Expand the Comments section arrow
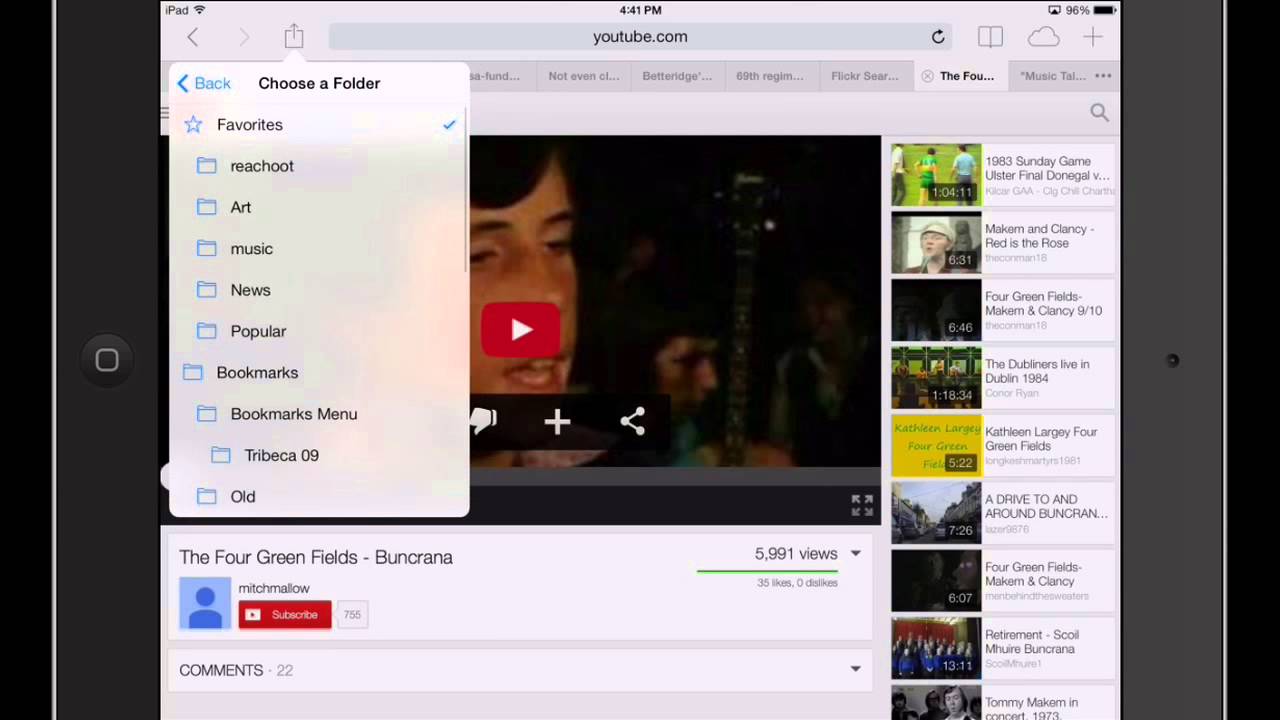Image resolution: width=1280 pixels, height=720 pixels. [855, 669]
